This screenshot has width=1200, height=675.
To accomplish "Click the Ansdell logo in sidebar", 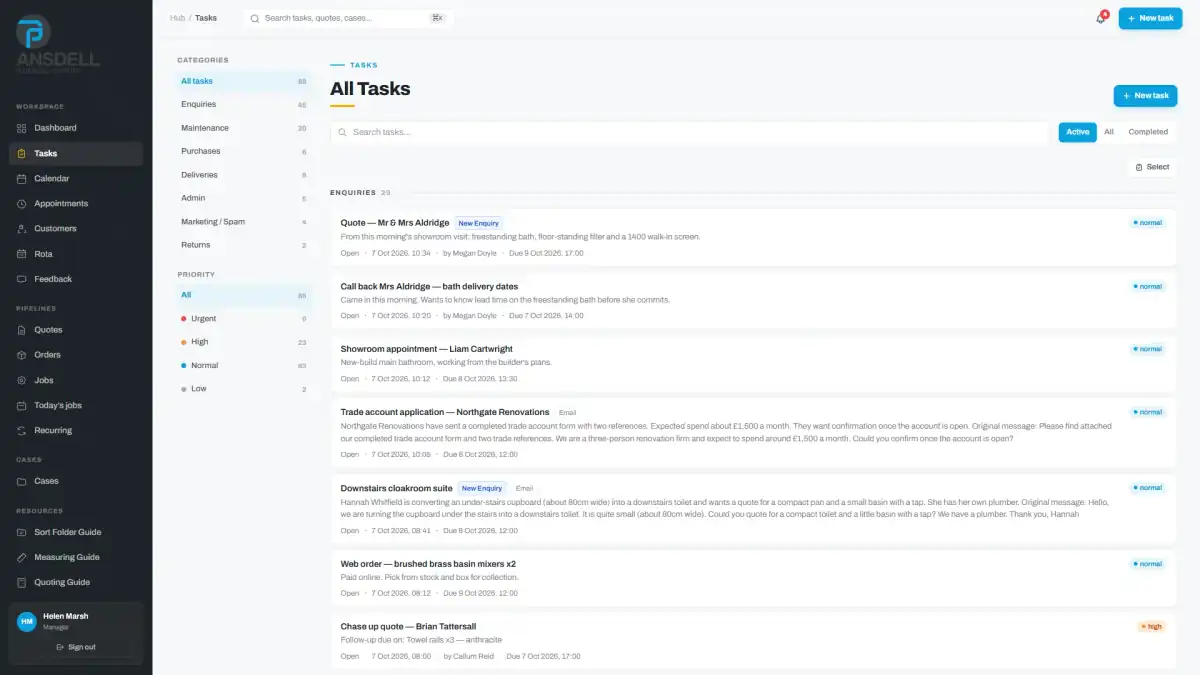I will (57, 45).
